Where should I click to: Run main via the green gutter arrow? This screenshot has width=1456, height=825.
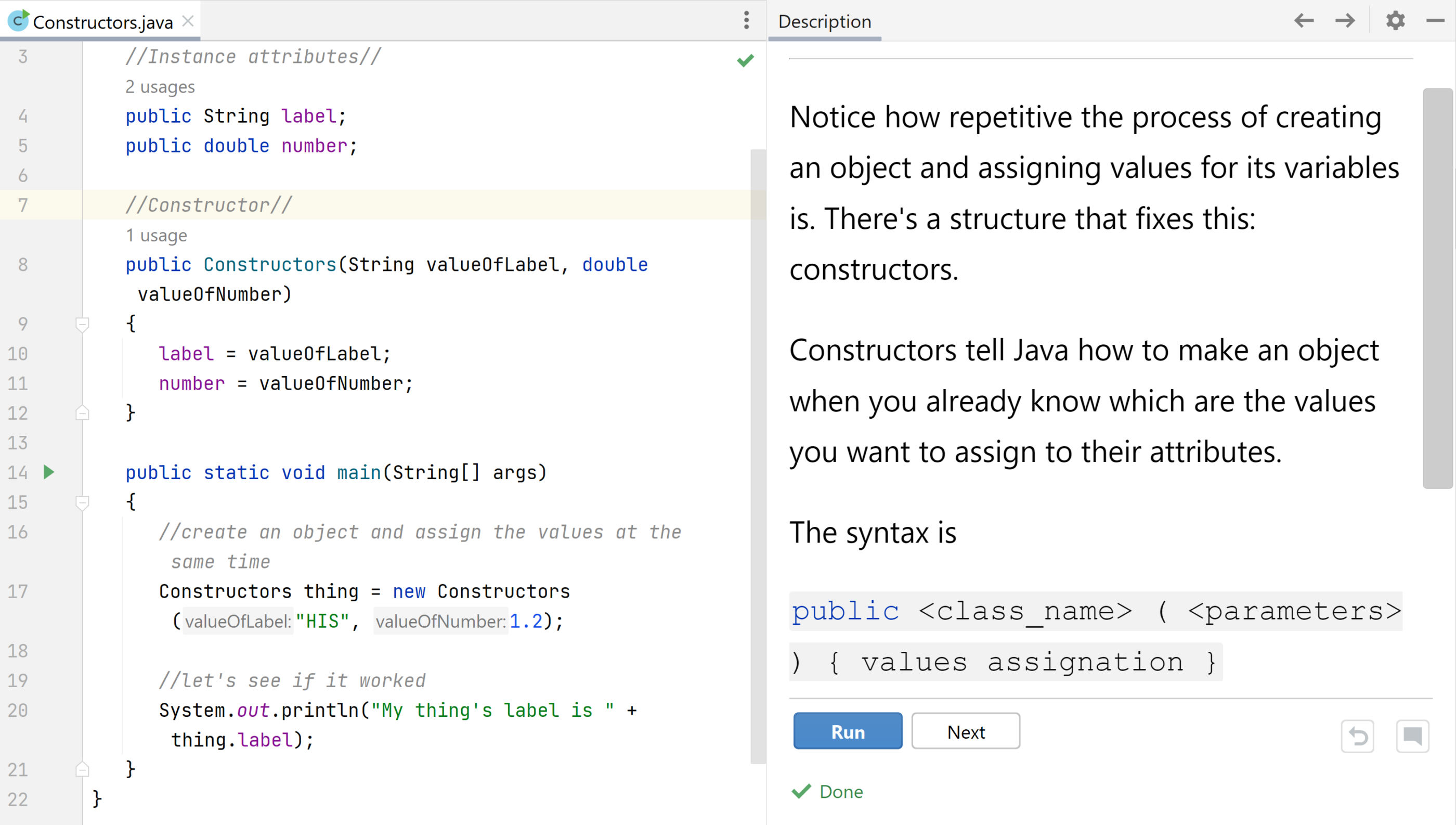(x=49, y=472)
